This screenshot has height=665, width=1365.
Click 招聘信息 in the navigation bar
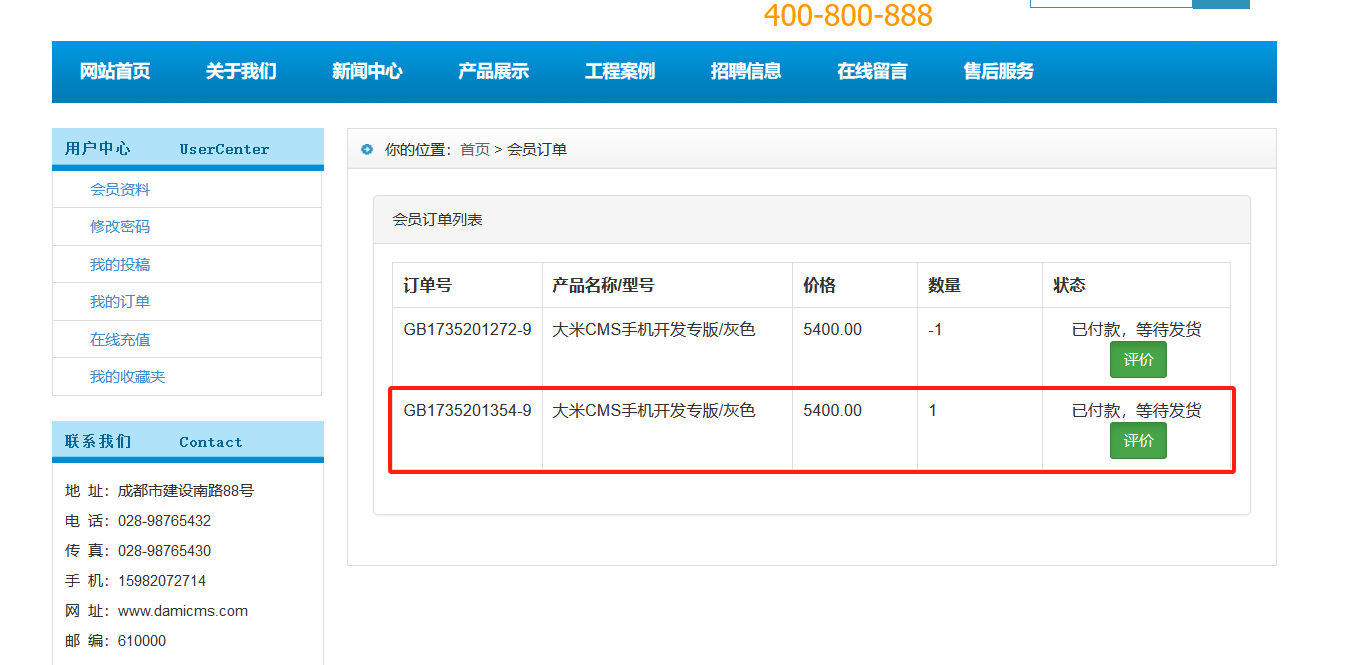(746, 71)
